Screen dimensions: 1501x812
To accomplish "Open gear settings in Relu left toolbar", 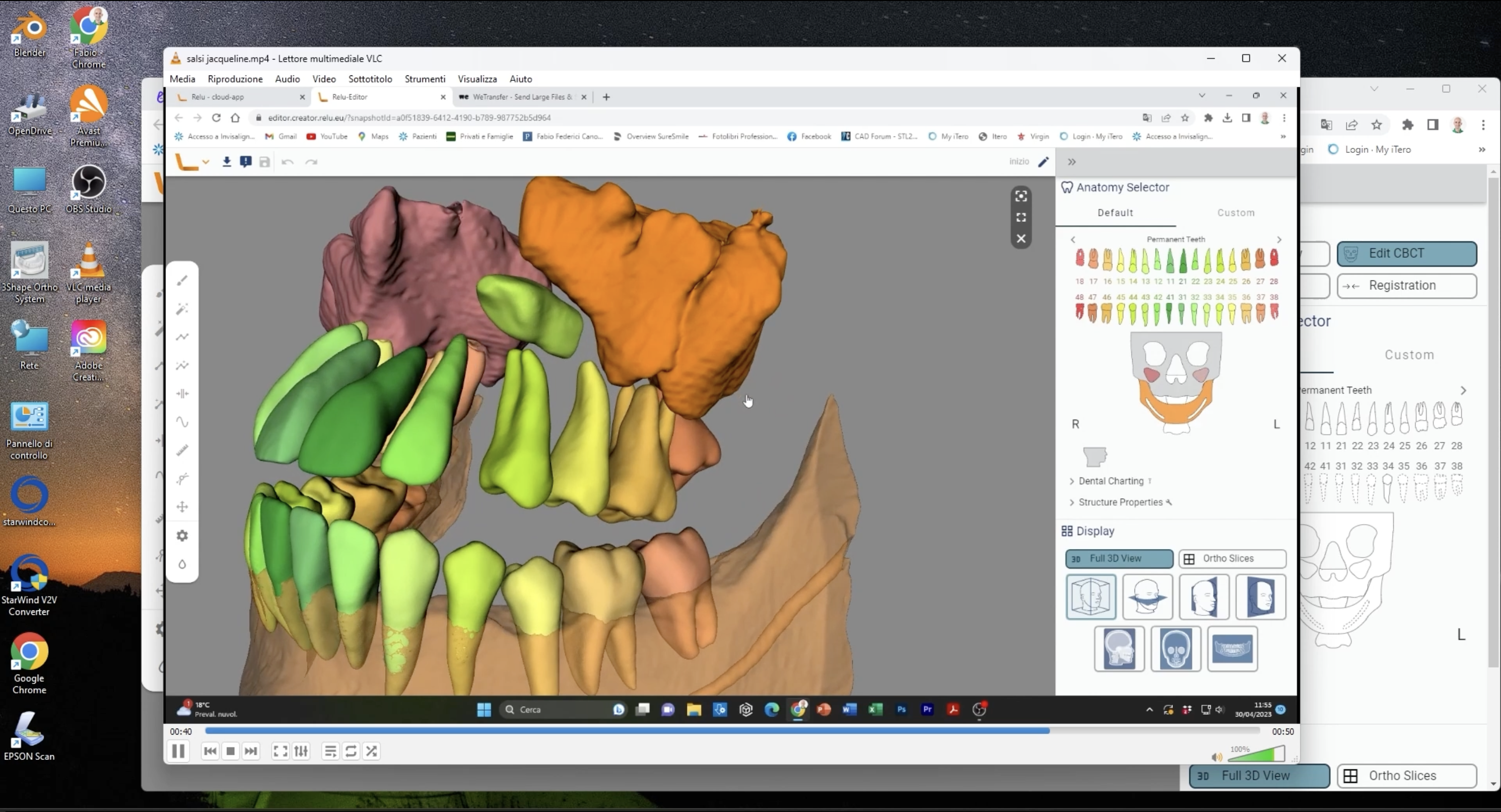I will tap(182, 536).
